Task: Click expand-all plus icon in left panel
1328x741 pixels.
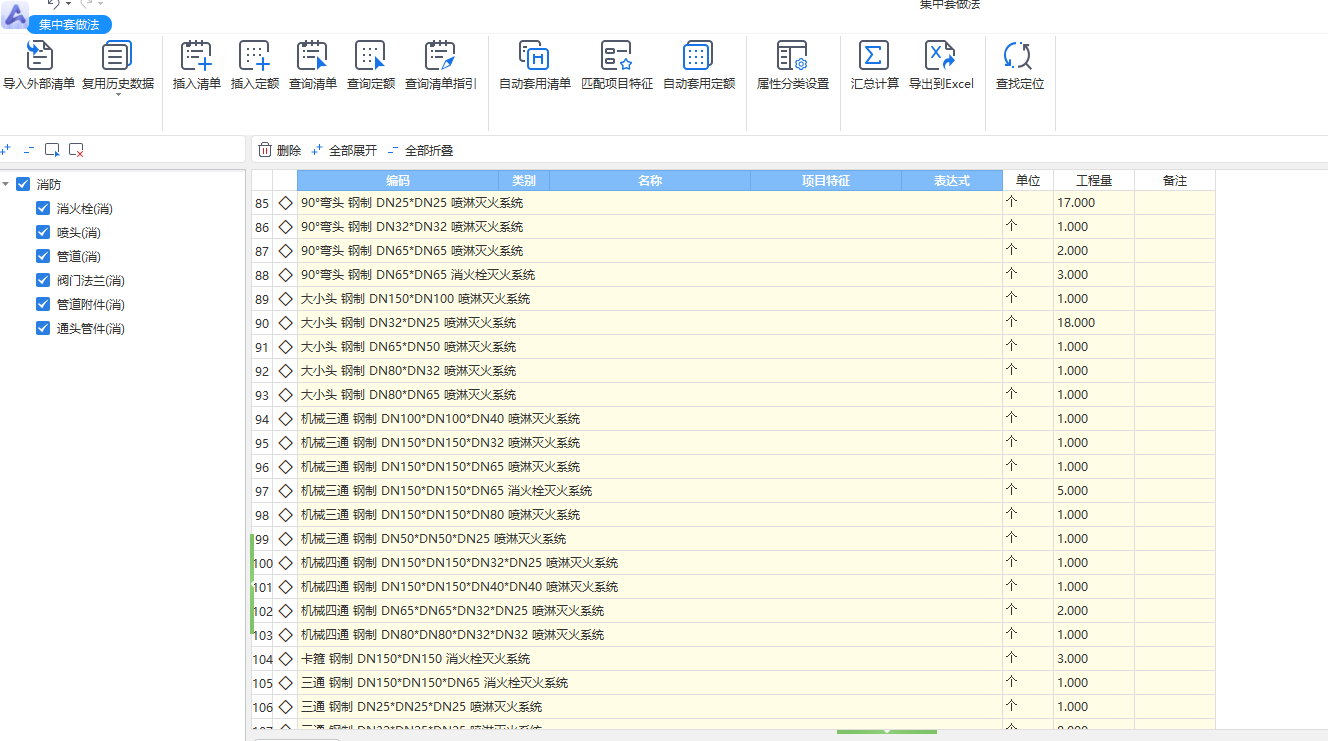Action: [5, 150]
